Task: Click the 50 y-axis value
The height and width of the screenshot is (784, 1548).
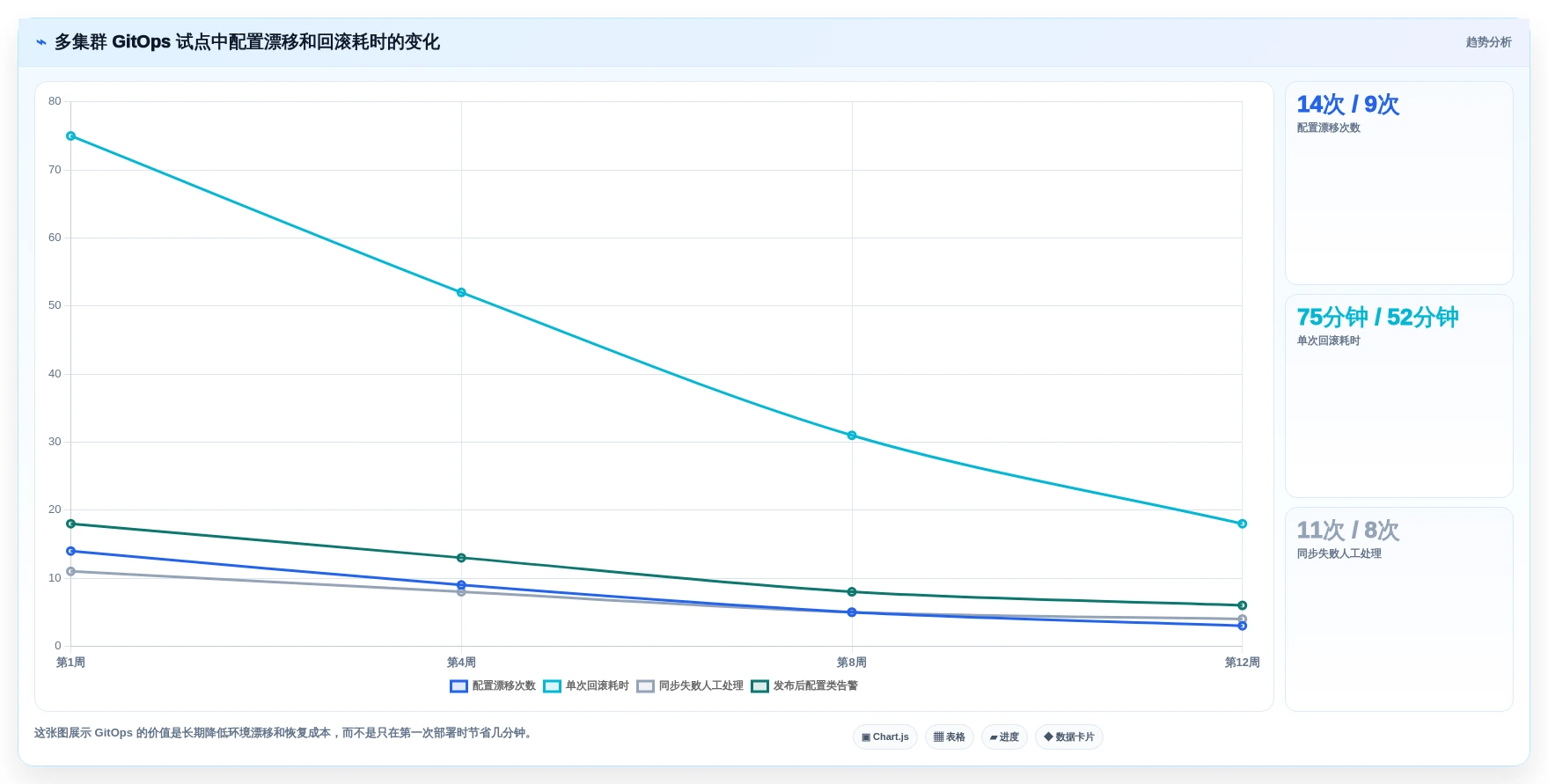Action: coord(55,305)
